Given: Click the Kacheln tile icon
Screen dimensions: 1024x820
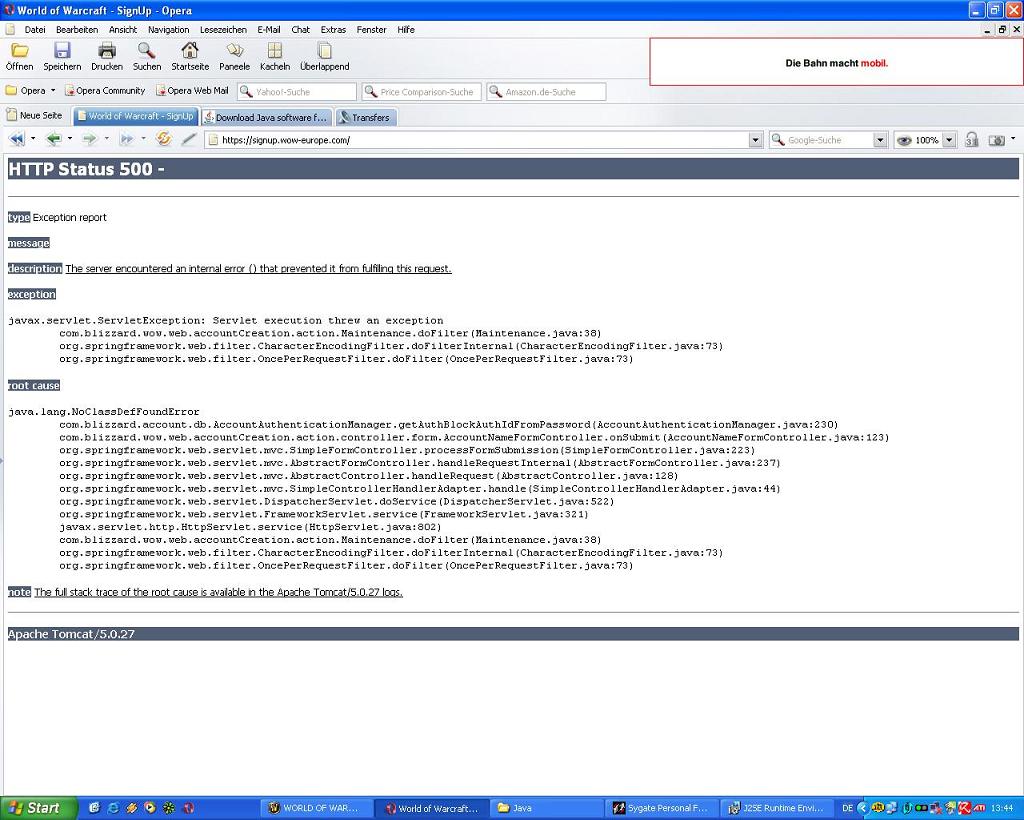Looking at the screenshot, I should coord(275,50).
